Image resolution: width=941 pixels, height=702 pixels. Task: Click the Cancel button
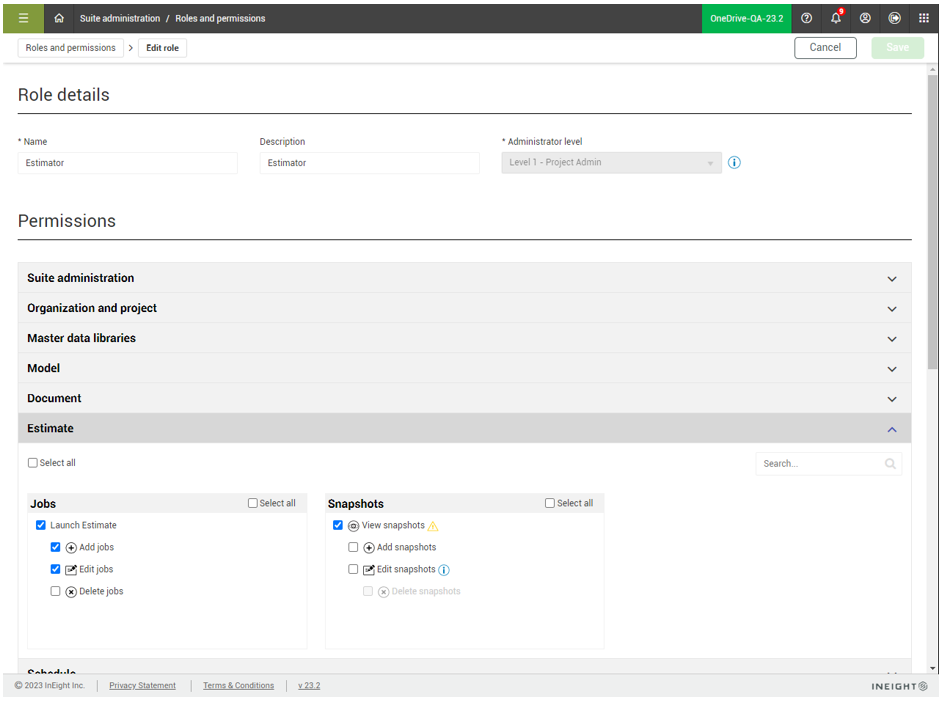[x=825, y=48]
